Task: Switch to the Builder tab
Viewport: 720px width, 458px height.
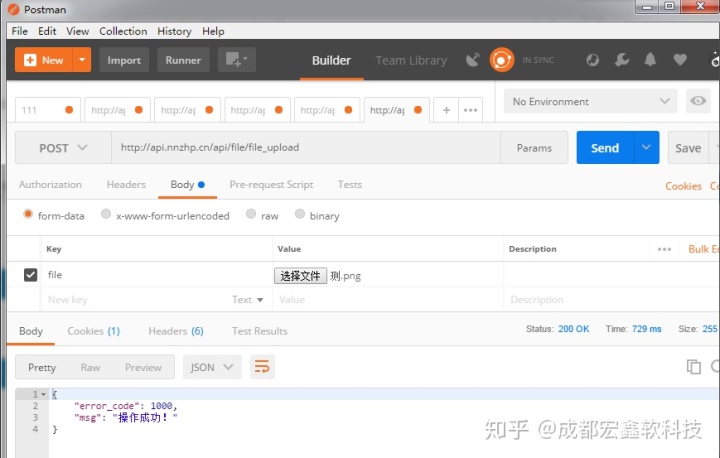Action: click(332, 60)
